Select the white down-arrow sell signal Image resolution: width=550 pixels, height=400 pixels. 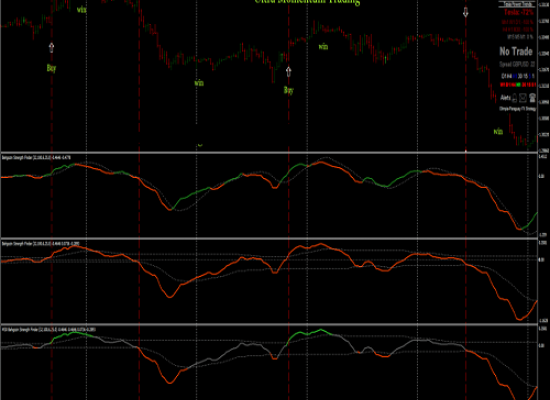pos(465,12)
